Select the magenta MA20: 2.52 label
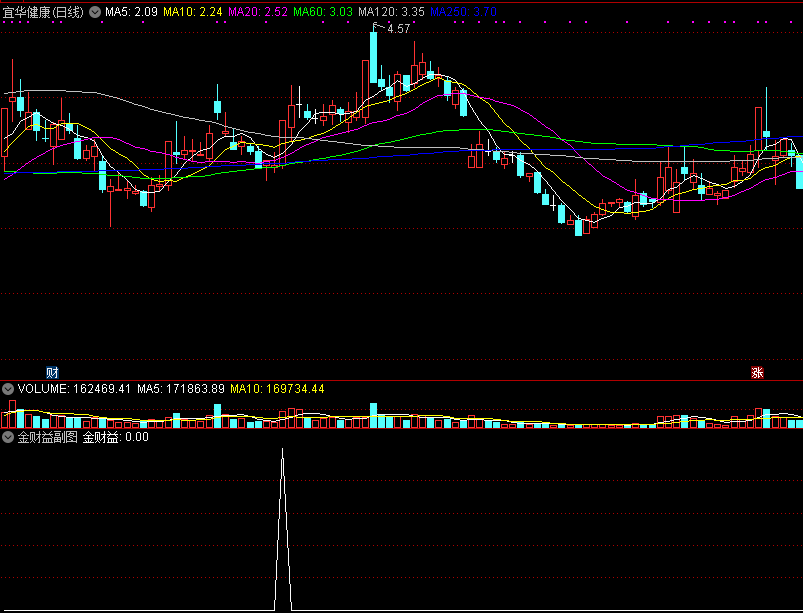Screen dimensions: 803x613 pyautogui.click(x=258, y=12)
